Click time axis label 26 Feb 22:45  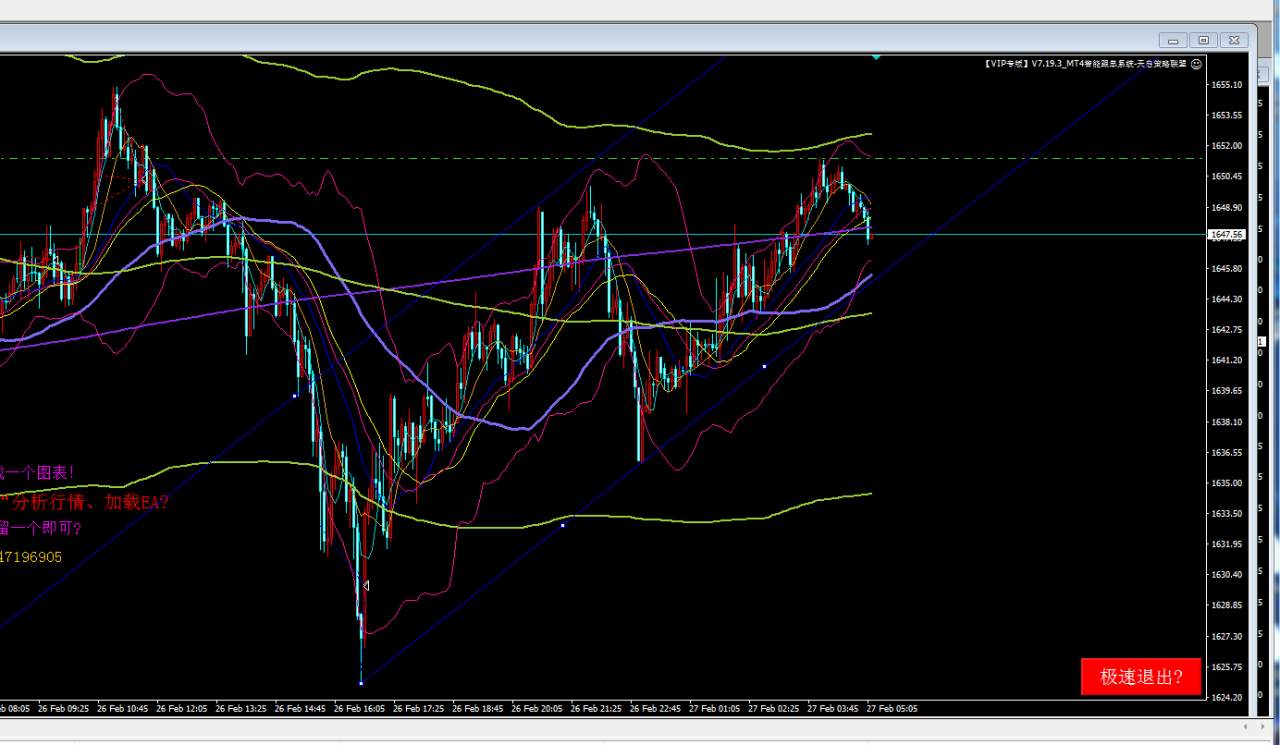pyautogui.click(x=656, y=709)
